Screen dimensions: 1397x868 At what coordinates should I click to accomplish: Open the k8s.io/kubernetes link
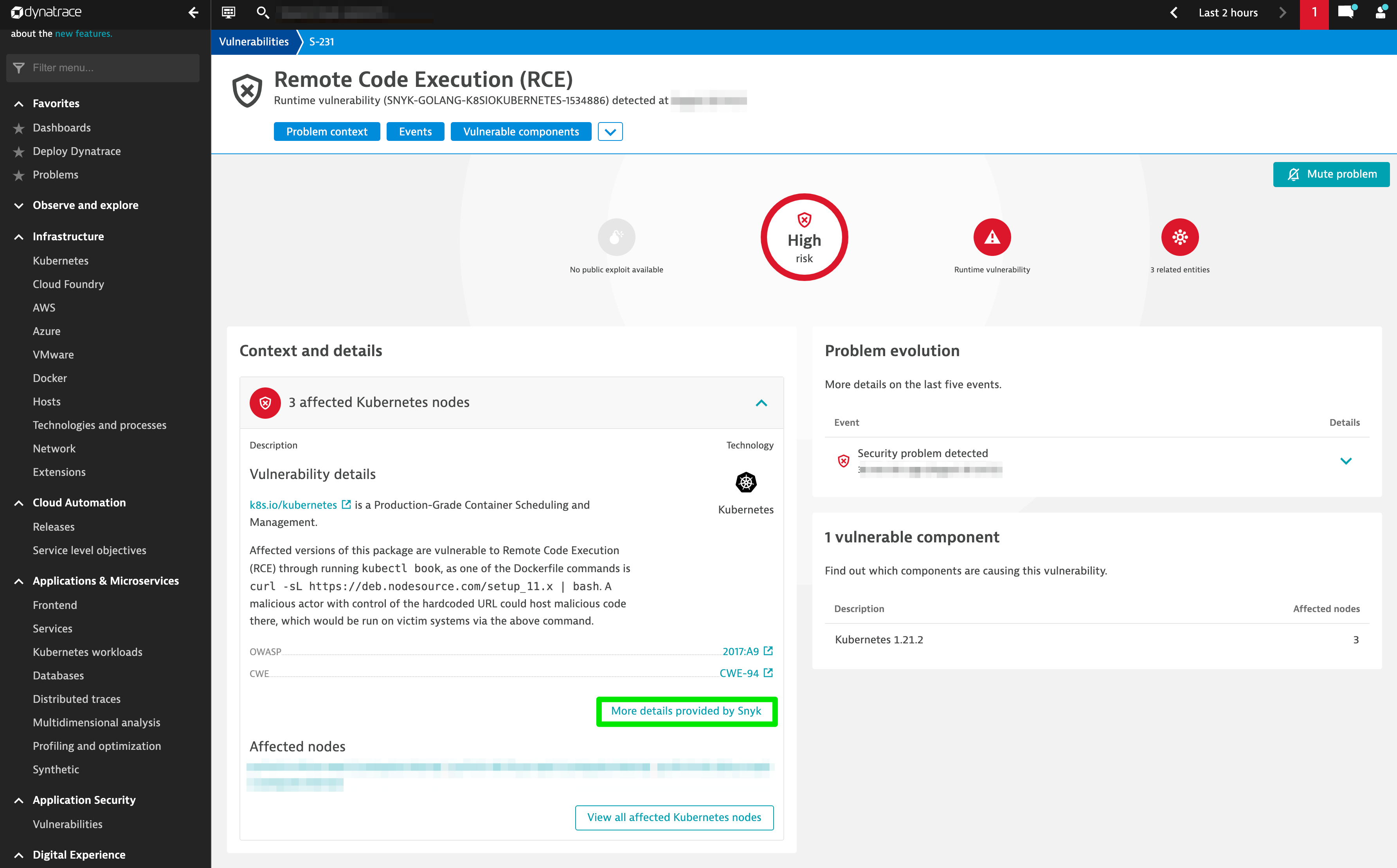click(x=293, y=504)
